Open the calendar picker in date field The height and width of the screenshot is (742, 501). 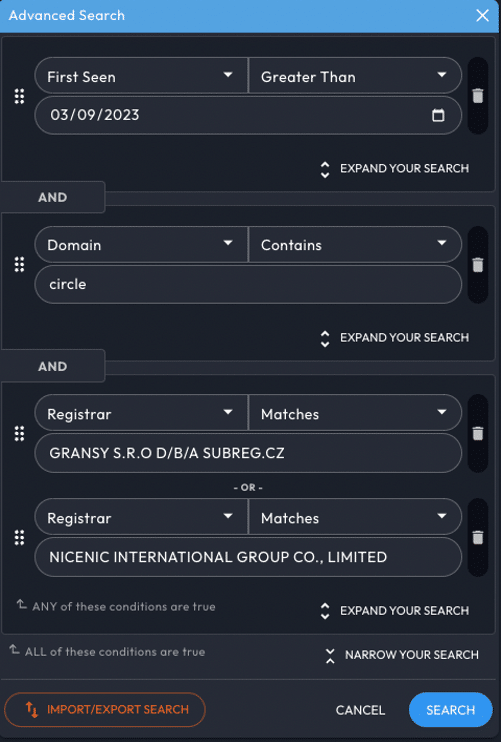click(438, 115)
